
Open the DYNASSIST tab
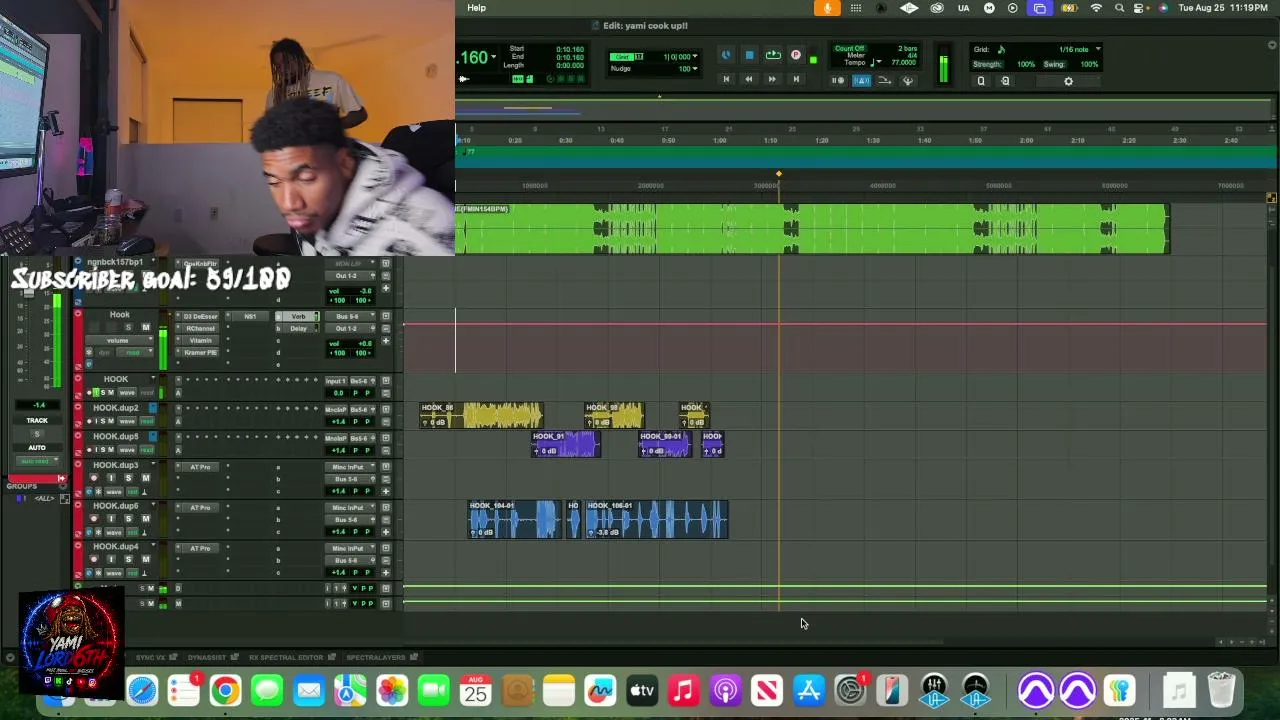click(x=207, y=657)
